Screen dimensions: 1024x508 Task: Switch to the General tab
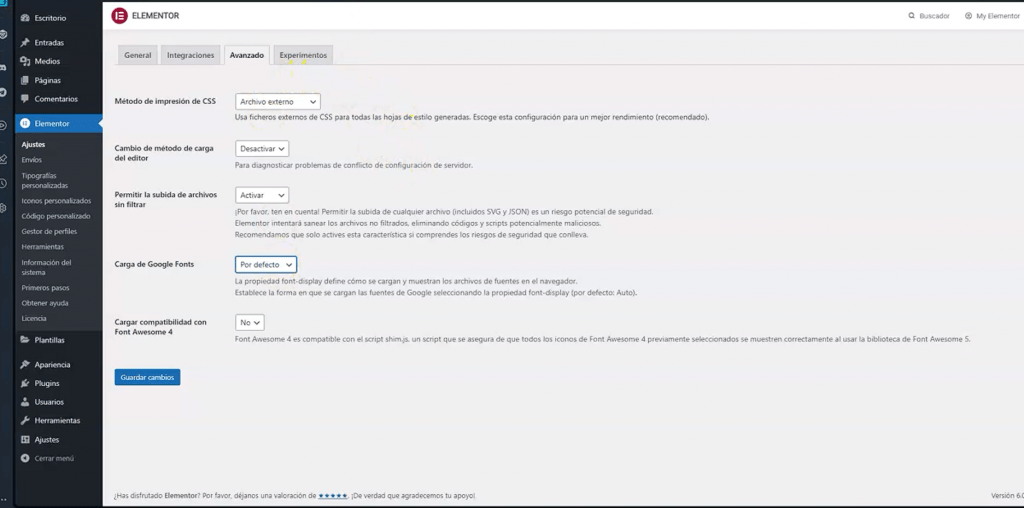click(x=138, y=56)
